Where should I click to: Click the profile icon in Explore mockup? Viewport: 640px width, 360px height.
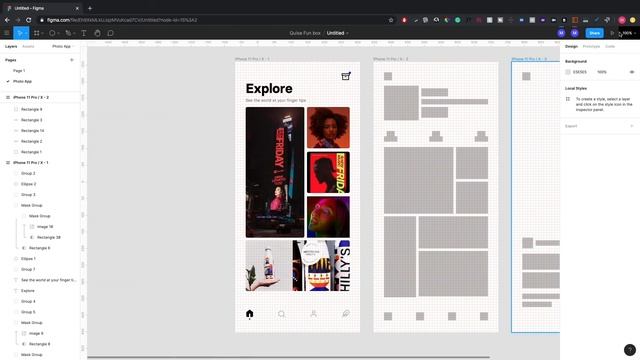pyautogui.click(x=313, y=313)
